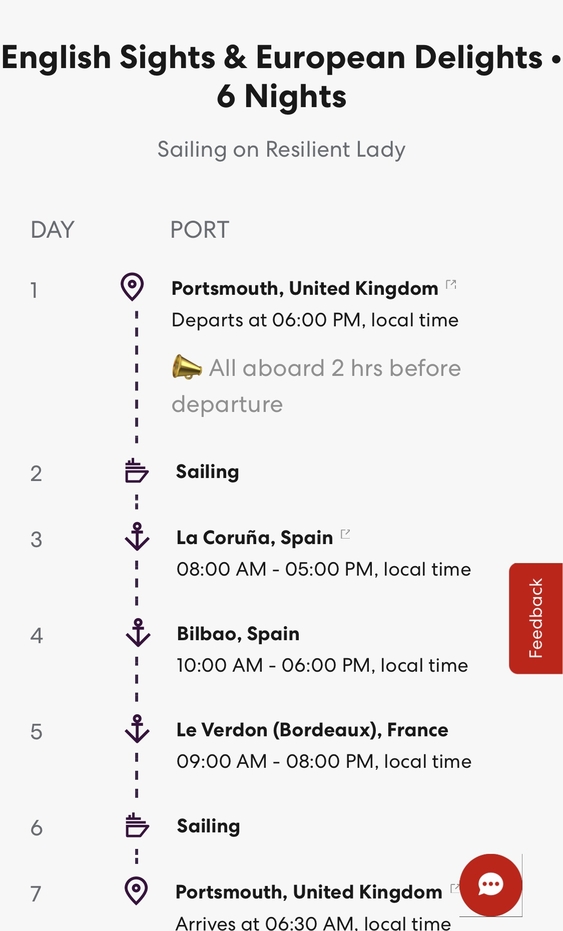The width and height of the screenshot is (563, 931).
Task: Select Le Verdon (Bordeaux), France entry
Action: tap(312, 730)
